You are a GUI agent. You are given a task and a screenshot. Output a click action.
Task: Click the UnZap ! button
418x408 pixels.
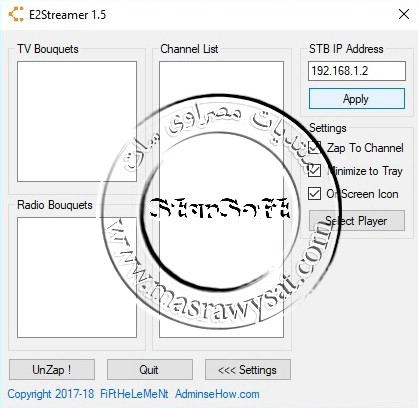[52, 369]
